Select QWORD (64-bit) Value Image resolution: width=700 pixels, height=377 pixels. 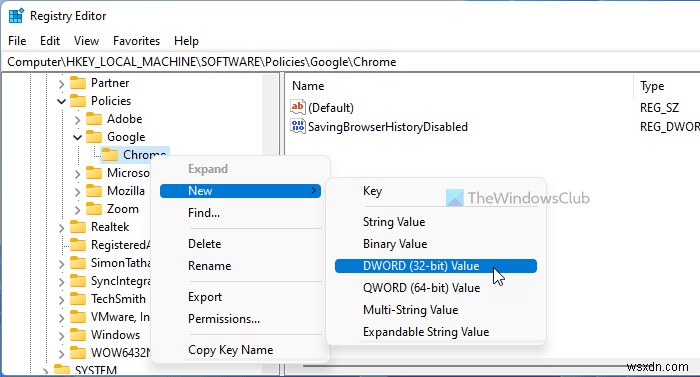coord(436,288)
